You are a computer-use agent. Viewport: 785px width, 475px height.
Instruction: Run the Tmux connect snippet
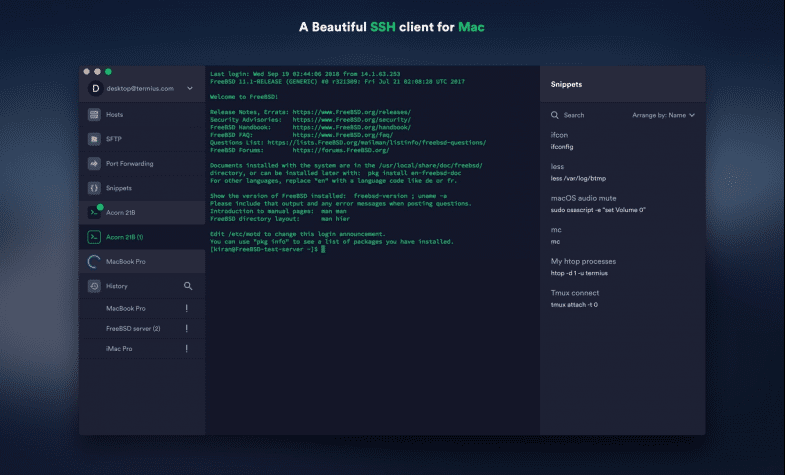click(x=623, y=298)
